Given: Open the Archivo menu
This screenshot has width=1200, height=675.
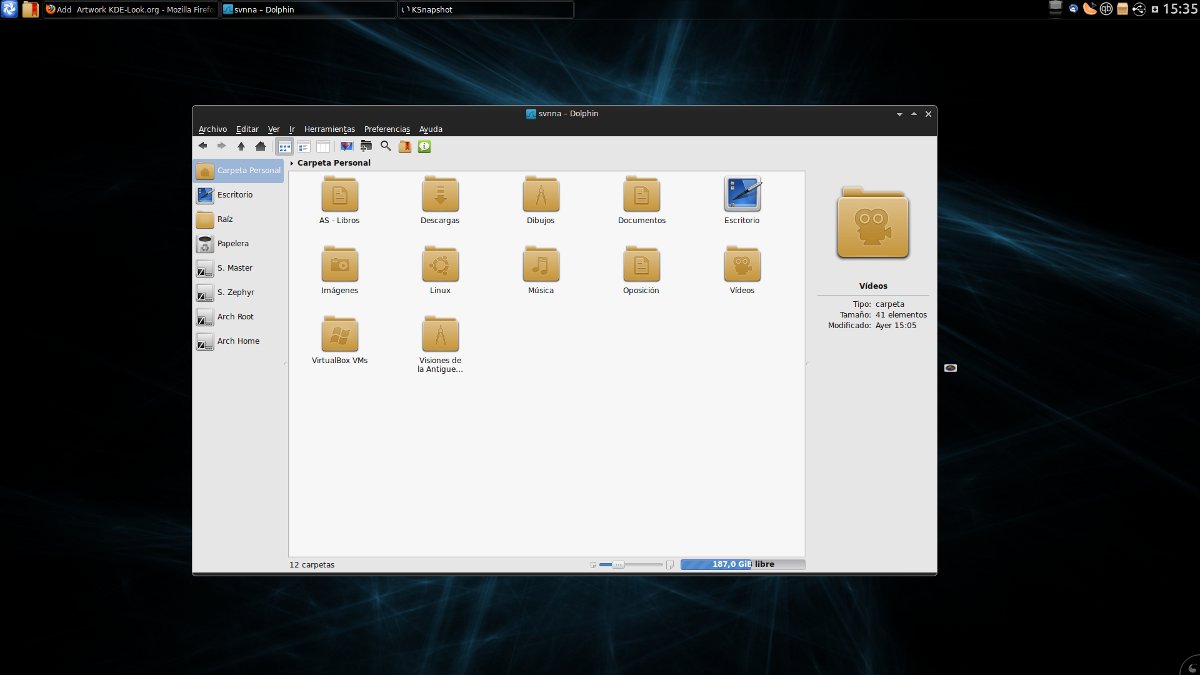Looking at the screenshot, I should click(212, 129).
